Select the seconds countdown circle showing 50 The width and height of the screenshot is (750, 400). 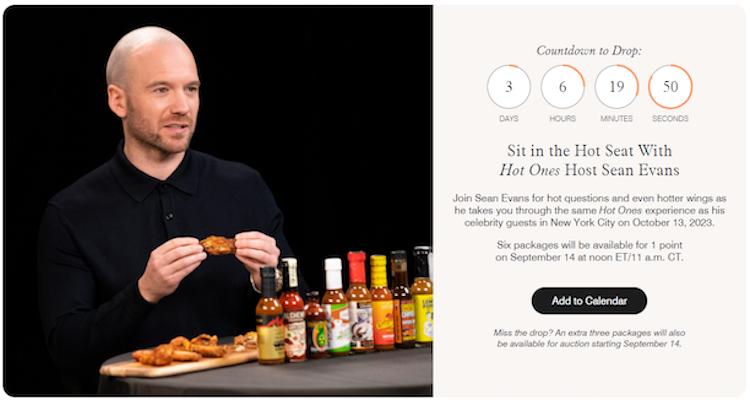670,87
